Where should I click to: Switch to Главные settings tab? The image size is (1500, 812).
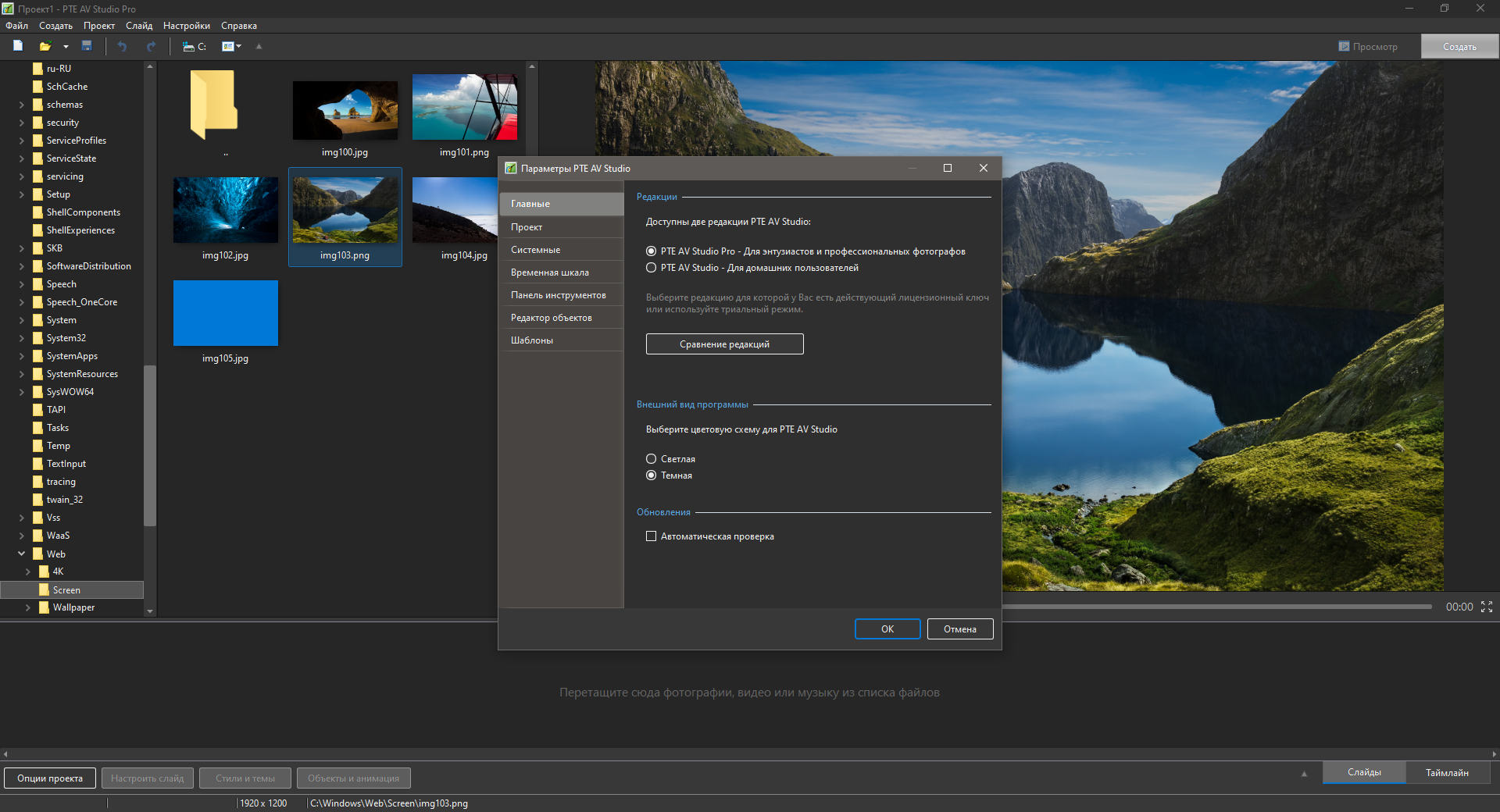(561, 204)
